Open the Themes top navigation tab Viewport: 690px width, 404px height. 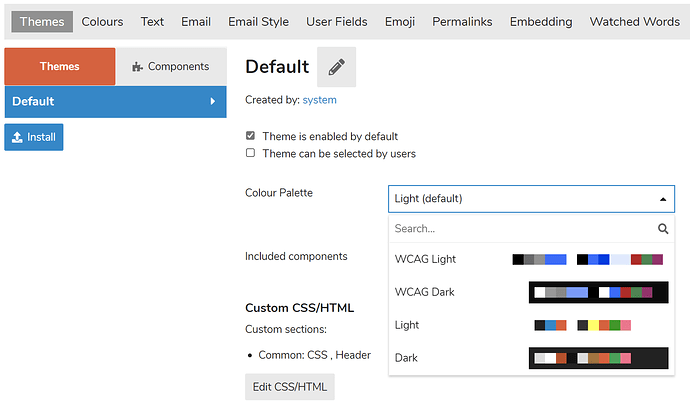[42, 22]
